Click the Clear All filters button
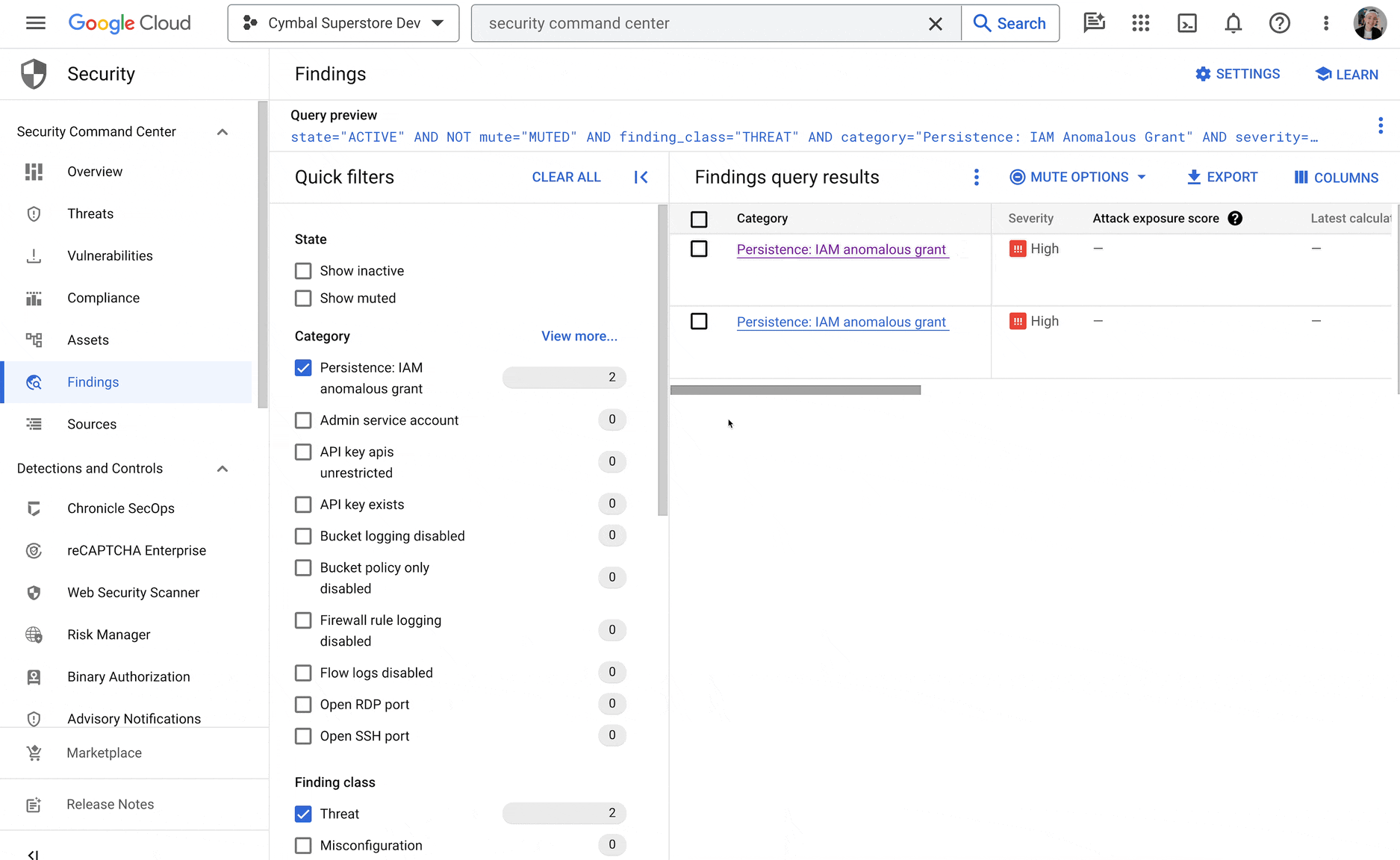The width and height of the screenshot is (1400, 860). (x=566, y=177)
